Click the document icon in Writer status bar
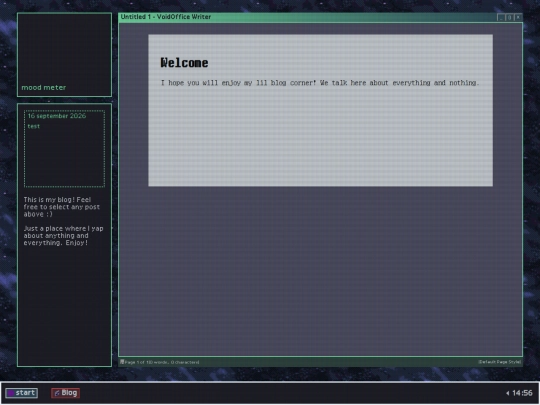540x405 pixels. coord(122,362)
